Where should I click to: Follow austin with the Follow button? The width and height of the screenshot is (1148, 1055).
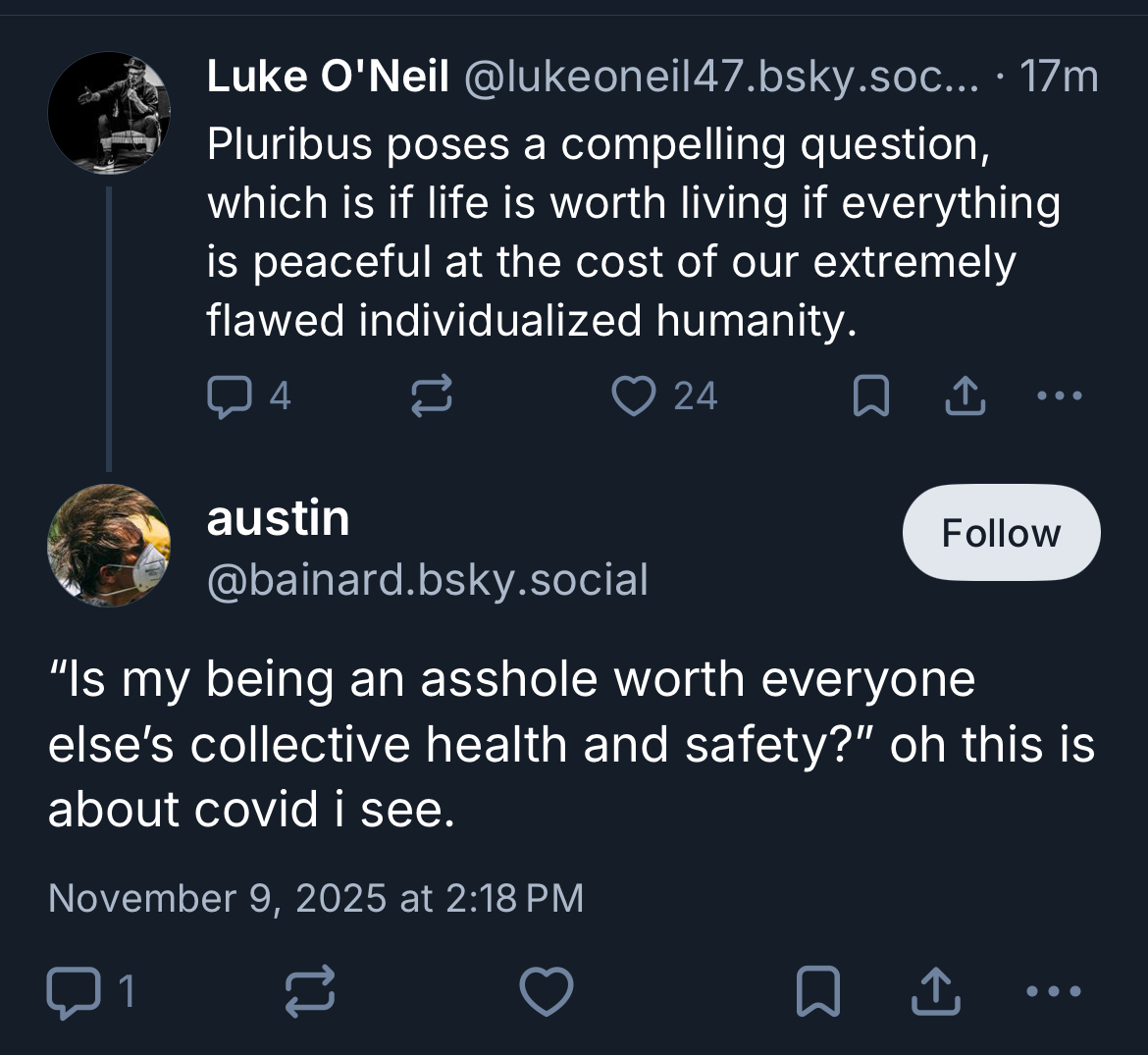1001,533
